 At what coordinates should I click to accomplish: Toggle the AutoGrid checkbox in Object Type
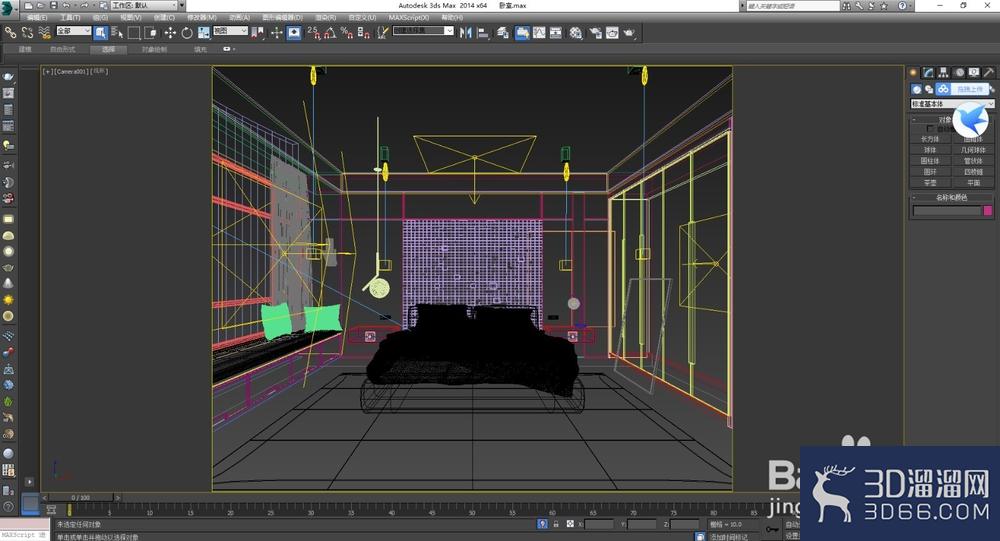click(x=931, y=128)
